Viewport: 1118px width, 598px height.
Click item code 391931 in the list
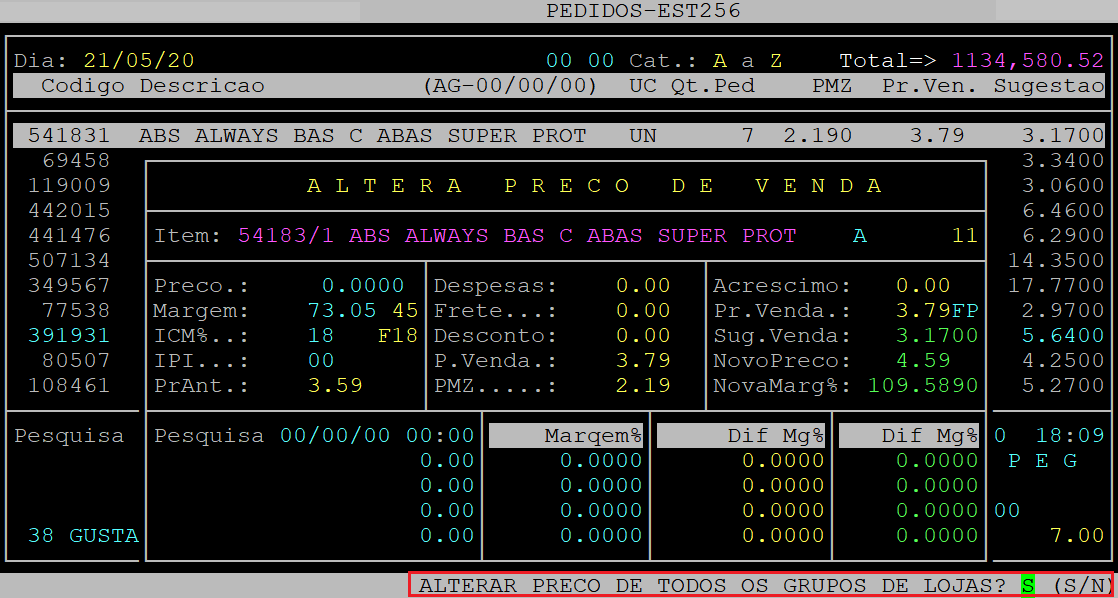point(69,335)
